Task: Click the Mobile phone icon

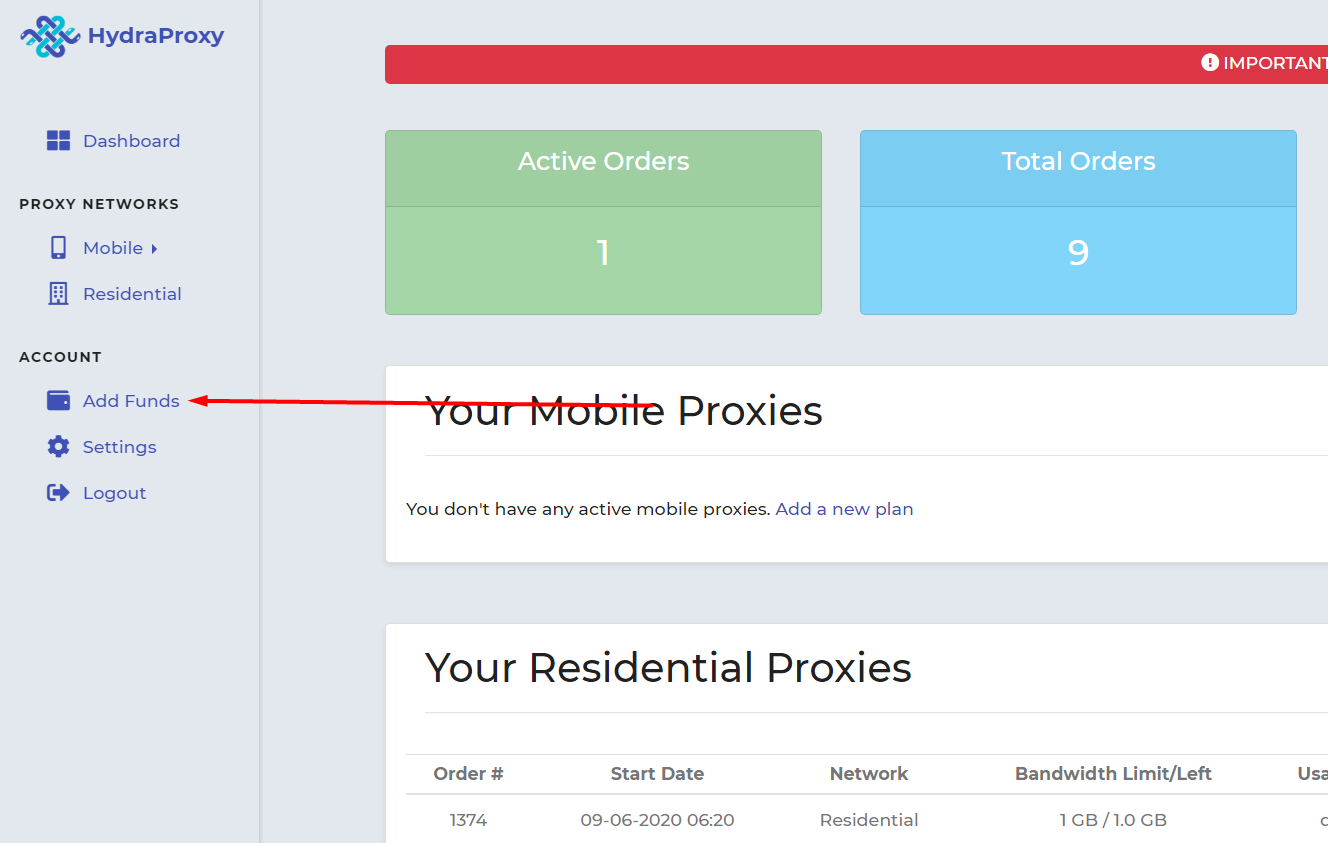Action: coord(58,248)
